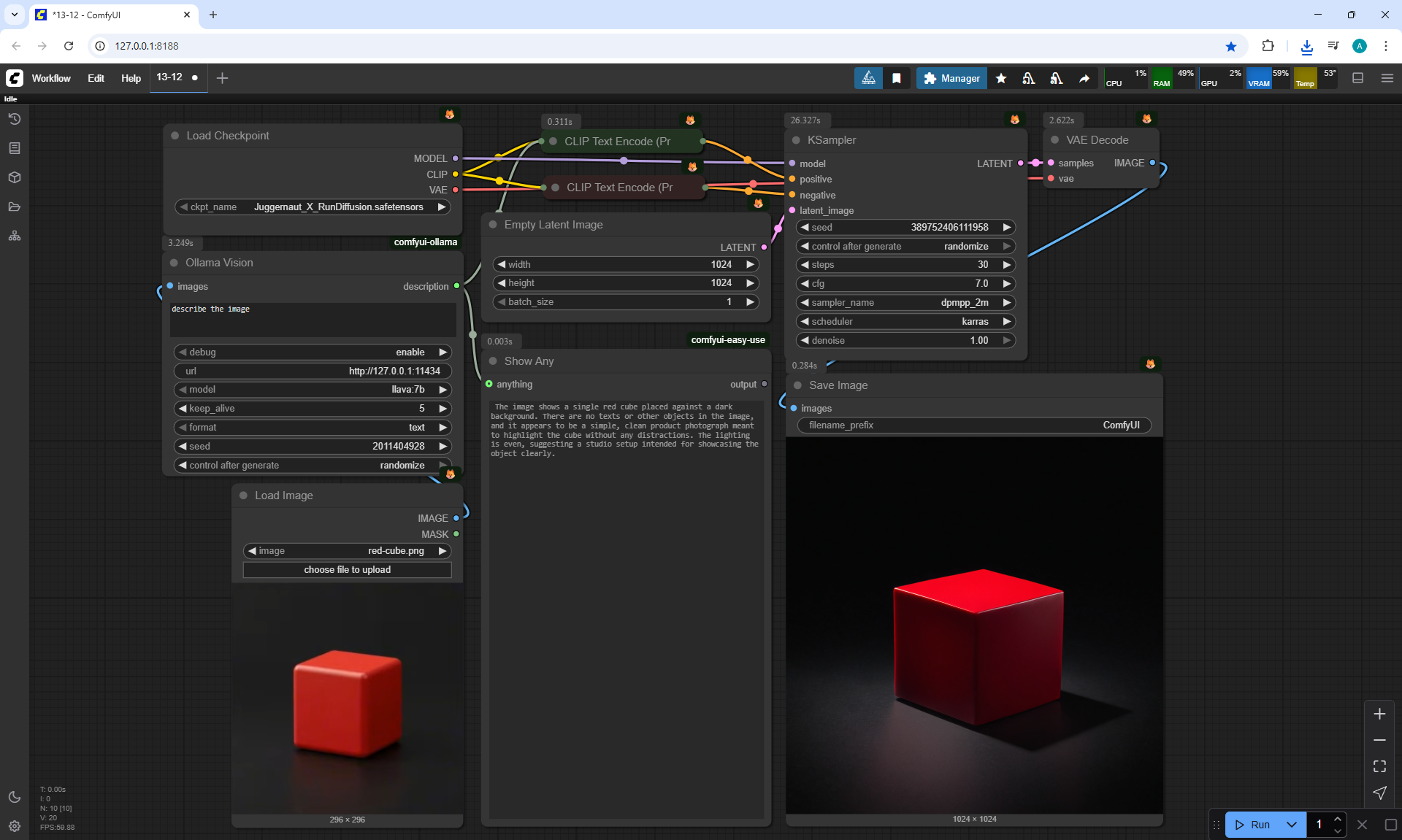Open the Edit menu
Viewport: 1402px width, 840px height.
pos(96,78)
